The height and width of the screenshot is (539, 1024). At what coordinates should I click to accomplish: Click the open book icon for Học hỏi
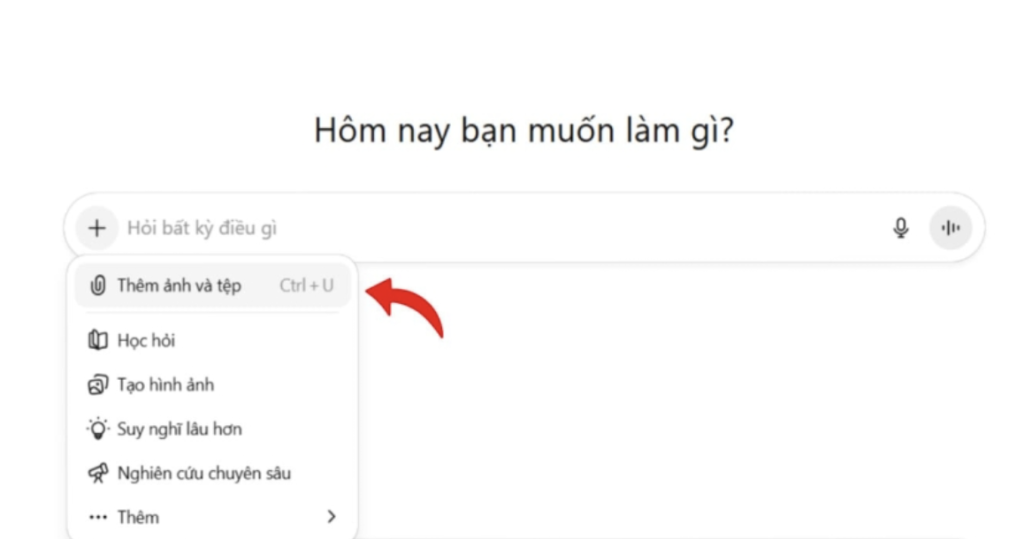click(x=98, y=340)
